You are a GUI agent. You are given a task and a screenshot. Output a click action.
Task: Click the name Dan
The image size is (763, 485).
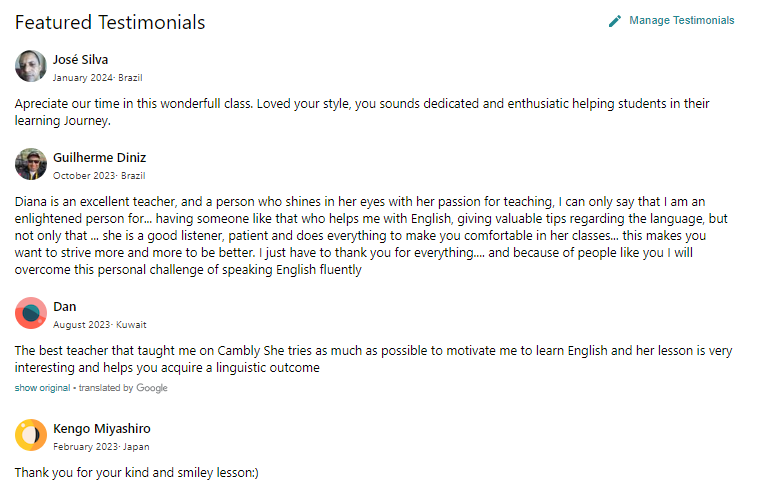(x=64, y=306)
